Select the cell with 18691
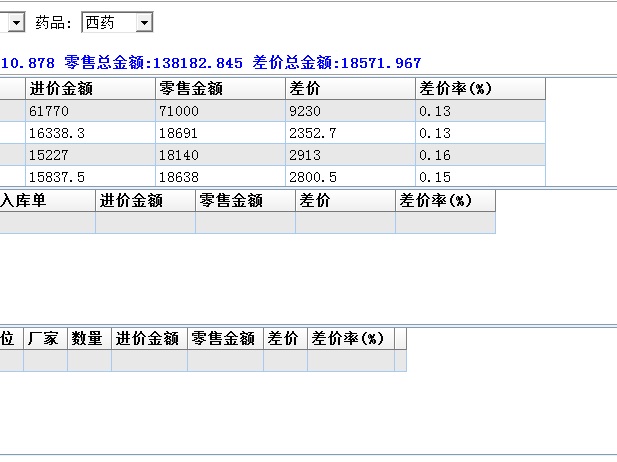The image size is (617, 462). click(x=220, y=133)
